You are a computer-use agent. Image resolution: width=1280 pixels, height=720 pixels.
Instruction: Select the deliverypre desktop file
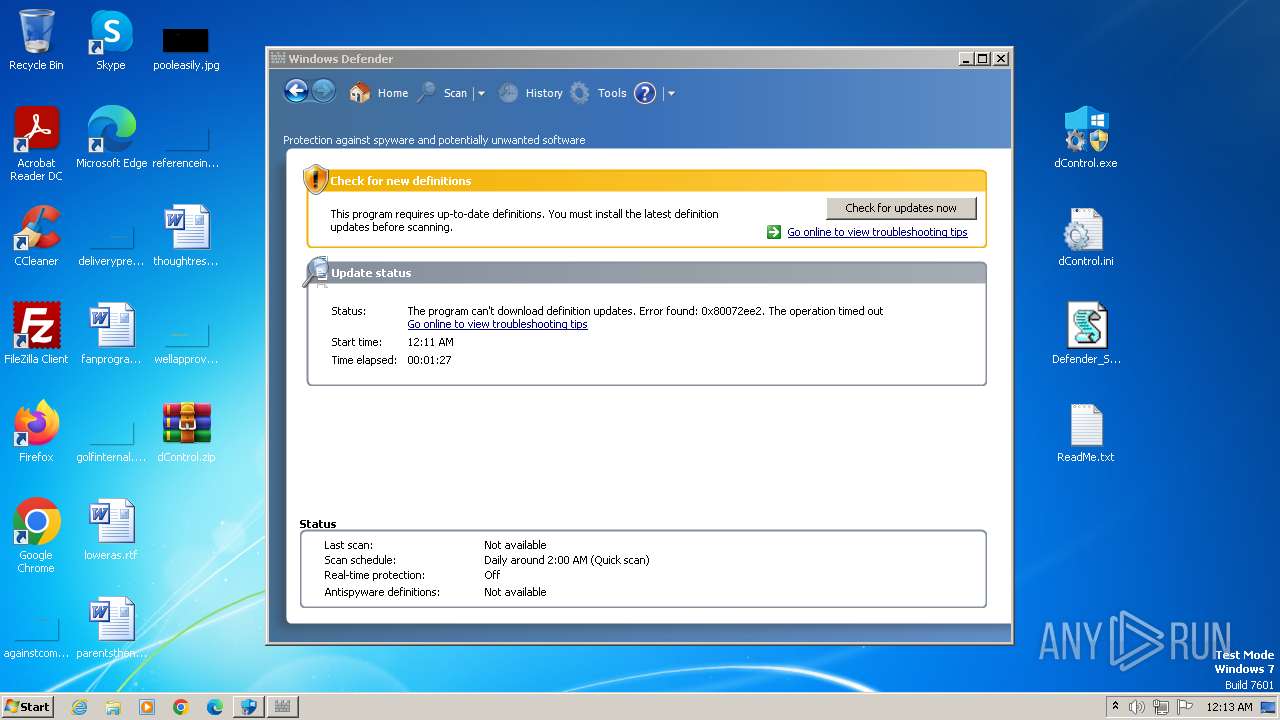tap(111, 243)
